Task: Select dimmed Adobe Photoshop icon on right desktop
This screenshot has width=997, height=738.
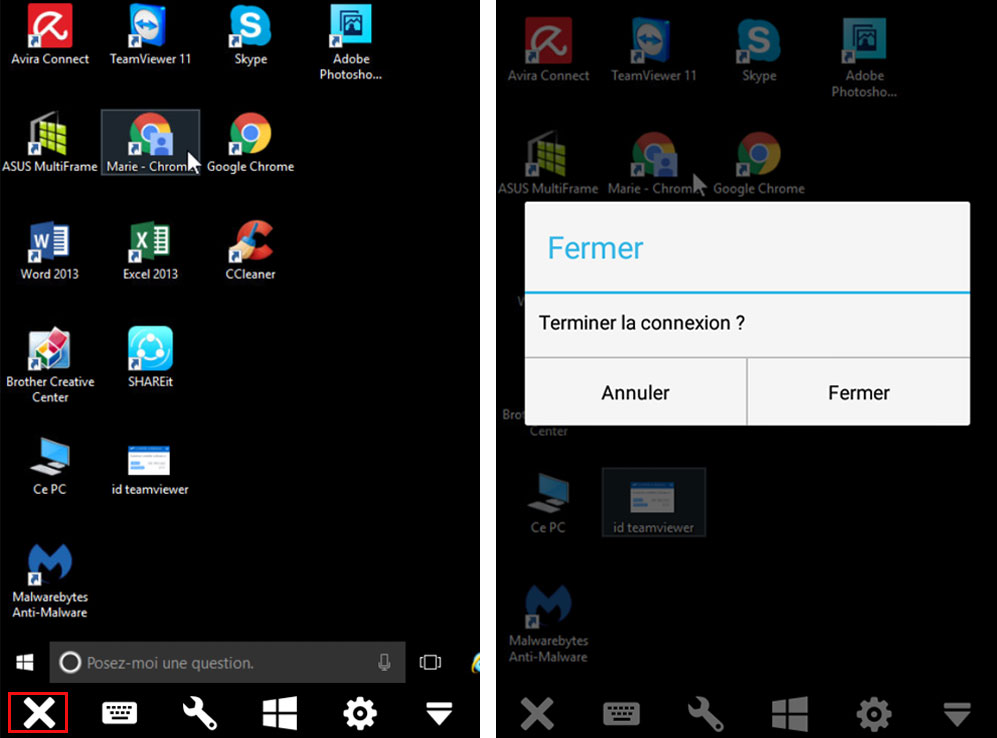Action: (x=864, y=58)
